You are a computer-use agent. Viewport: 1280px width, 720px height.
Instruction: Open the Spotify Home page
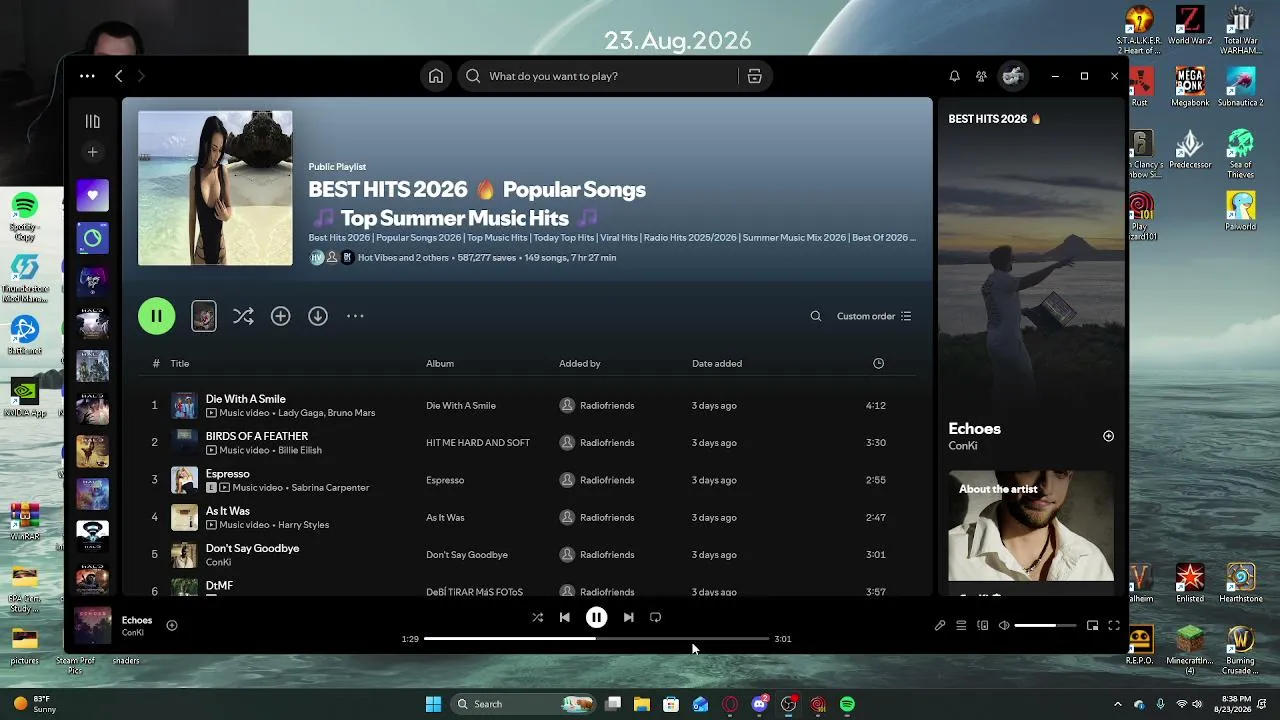436,76
